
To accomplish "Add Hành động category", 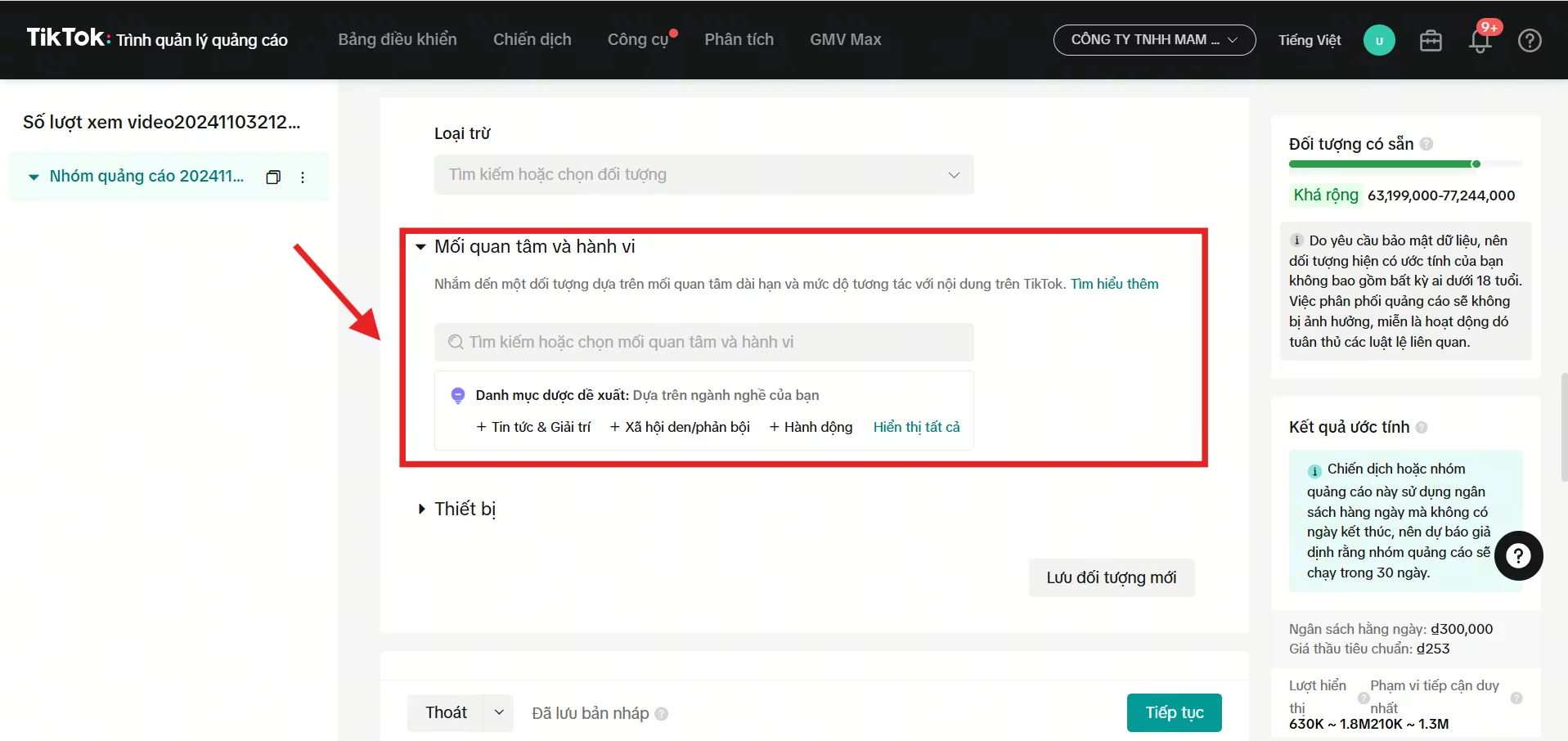I will pyautogui.click(x=811, y=427).
